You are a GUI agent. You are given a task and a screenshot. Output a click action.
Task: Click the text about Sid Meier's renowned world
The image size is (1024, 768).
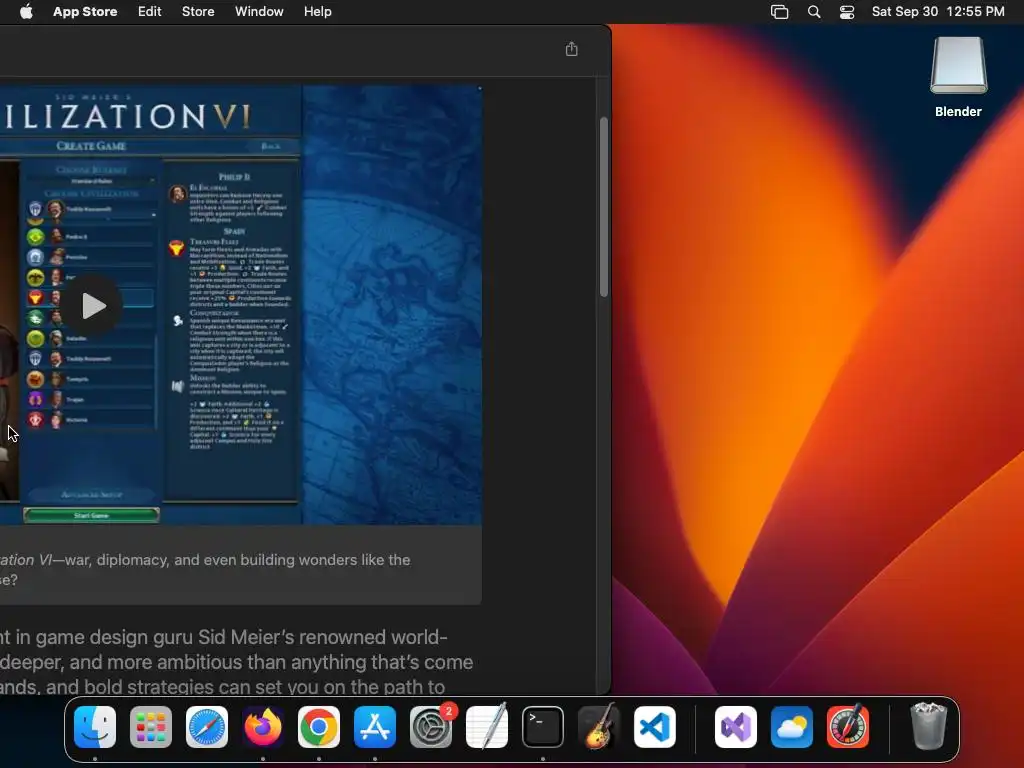(224, 637)
